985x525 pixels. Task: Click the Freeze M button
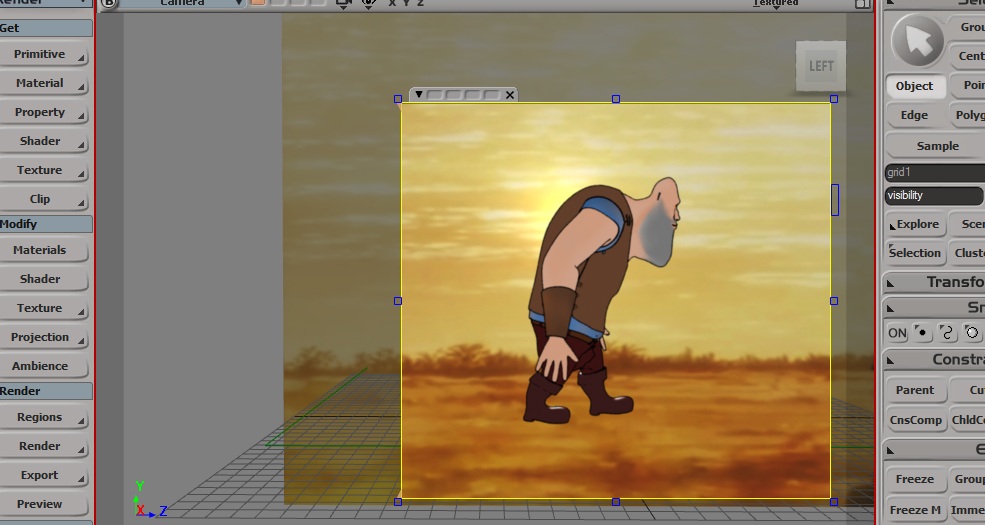pos(915,510)
